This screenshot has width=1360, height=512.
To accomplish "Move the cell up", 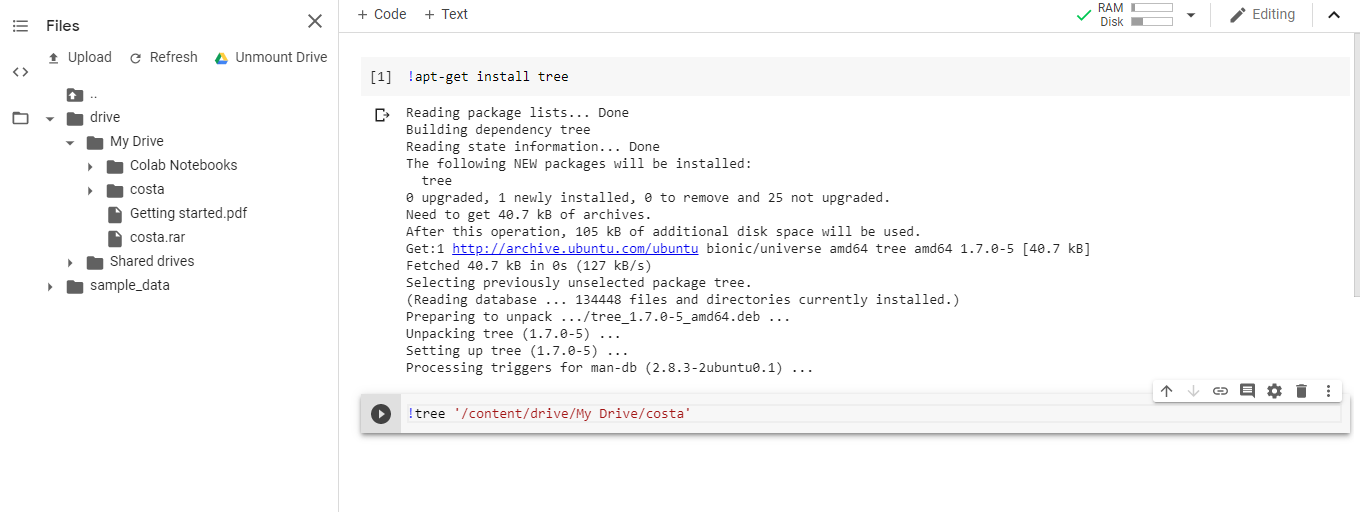I will click(1166, 391).
